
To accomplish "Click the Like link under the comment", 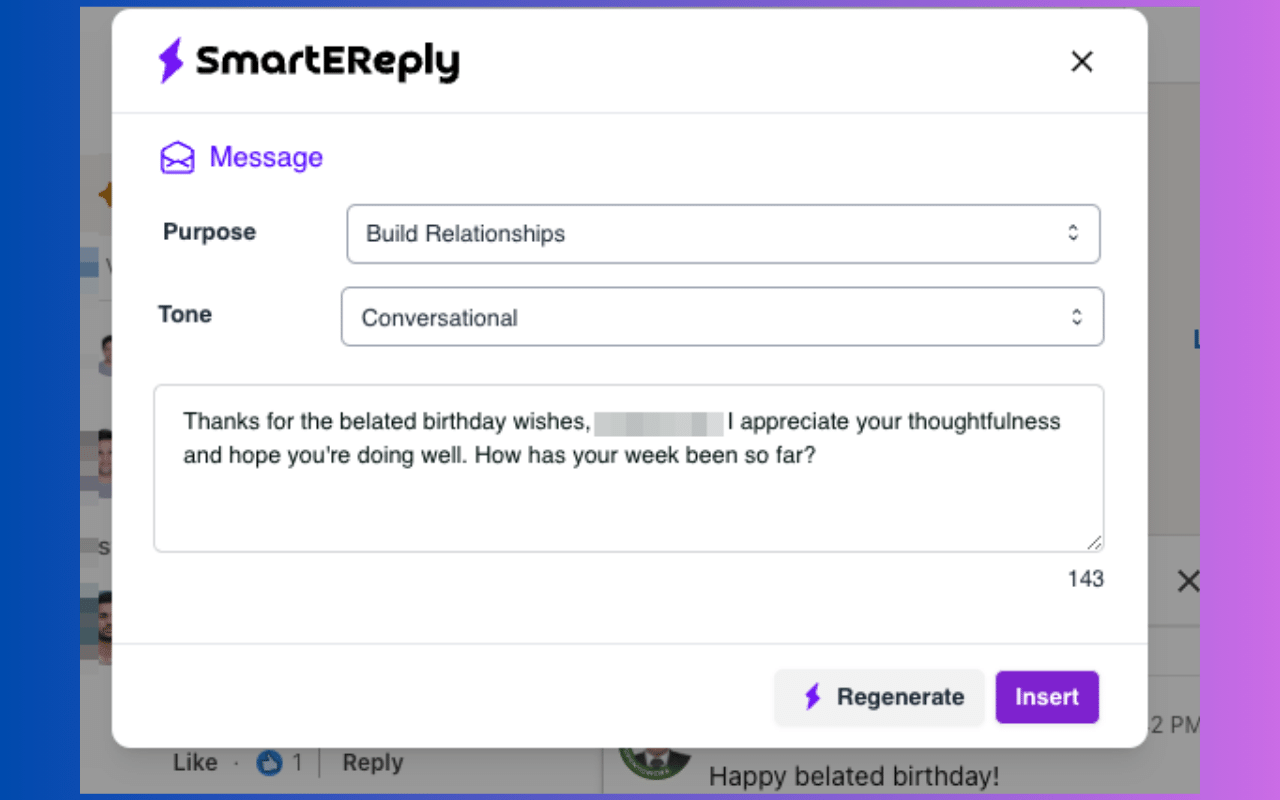I will click(x=195, y=763).
